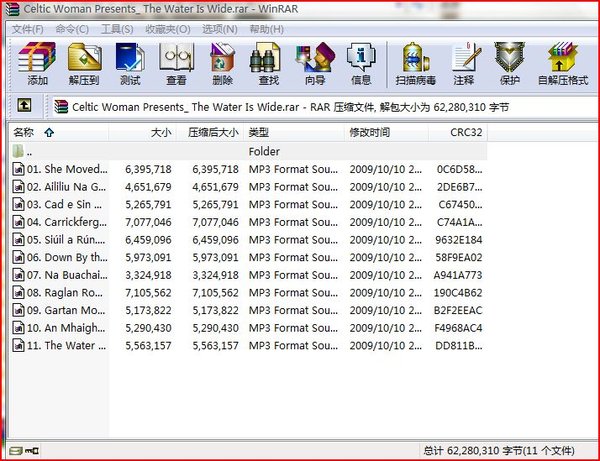The height and width of the screenshot is (461, 600).
Task: Show archive 信息 (Info)
Action: [x=361, y=64]
